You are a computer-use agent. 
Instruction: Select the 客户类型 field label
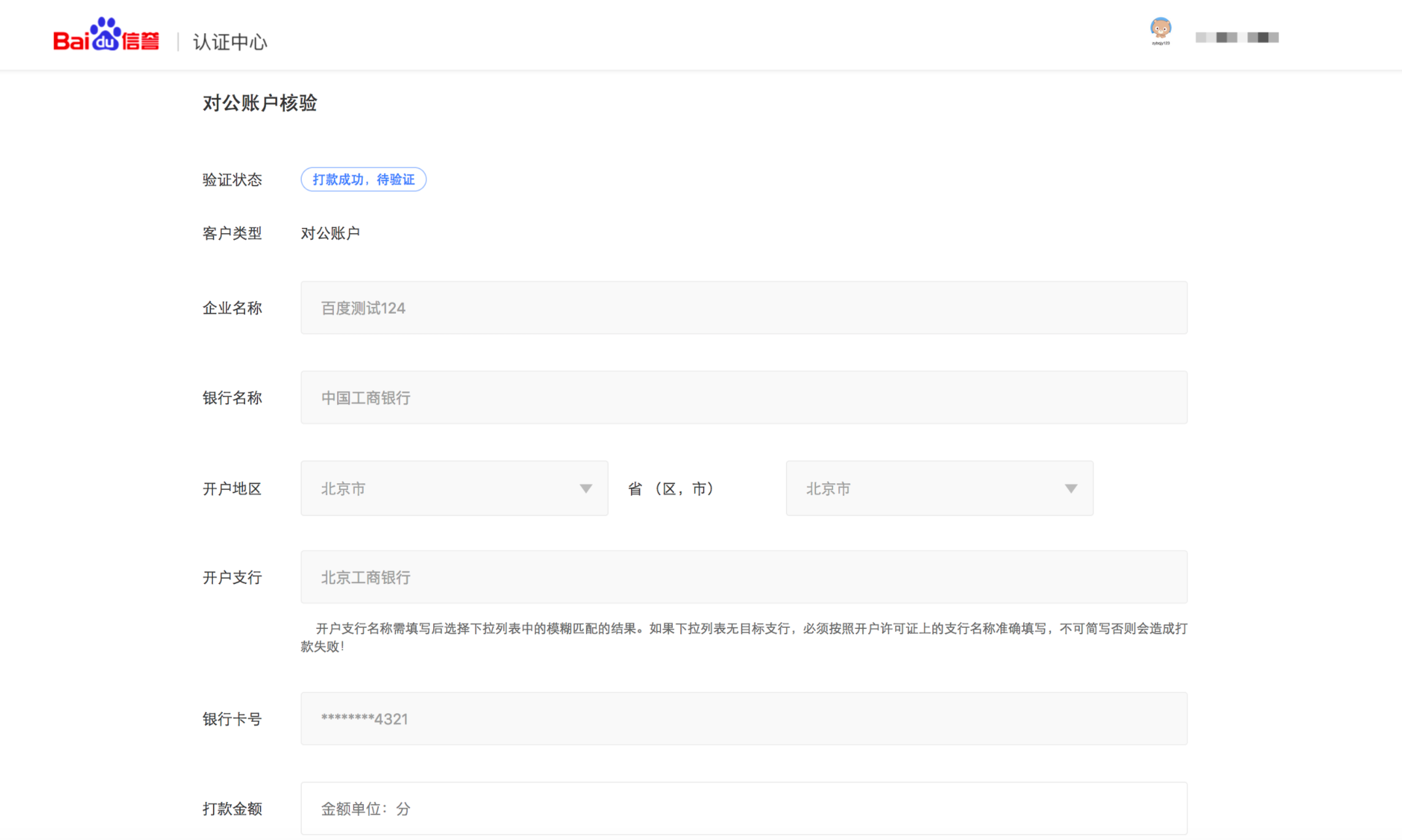tap(232, 233)
